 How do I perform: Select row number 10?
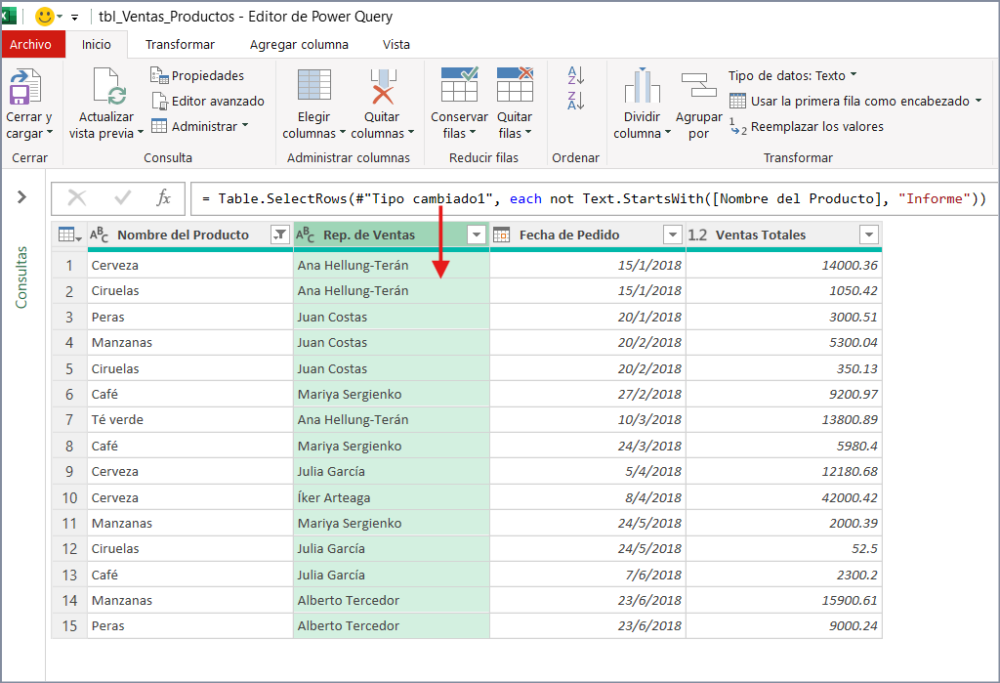coord(70,497)
